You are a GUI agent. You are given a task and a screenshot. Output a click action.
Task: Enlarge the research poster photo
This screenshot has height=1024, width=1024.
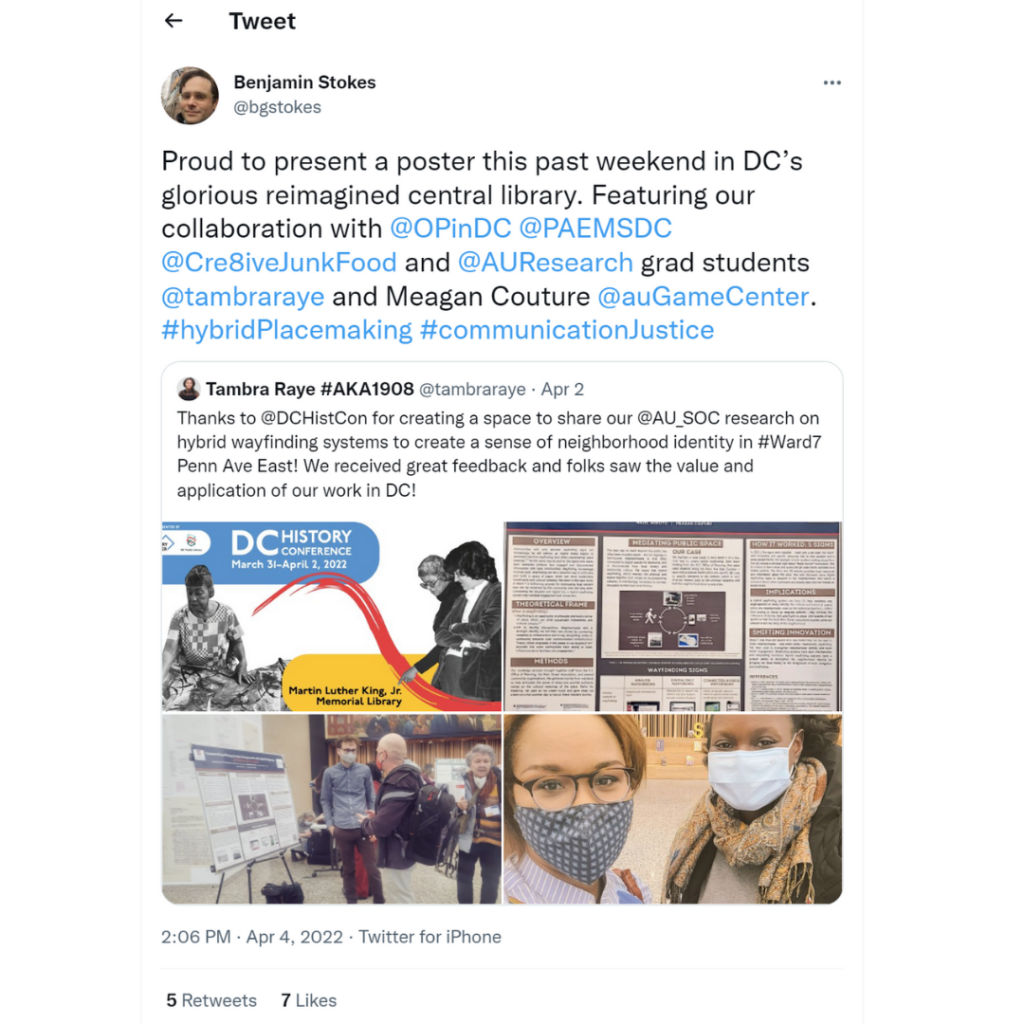(x=673, y=616)
